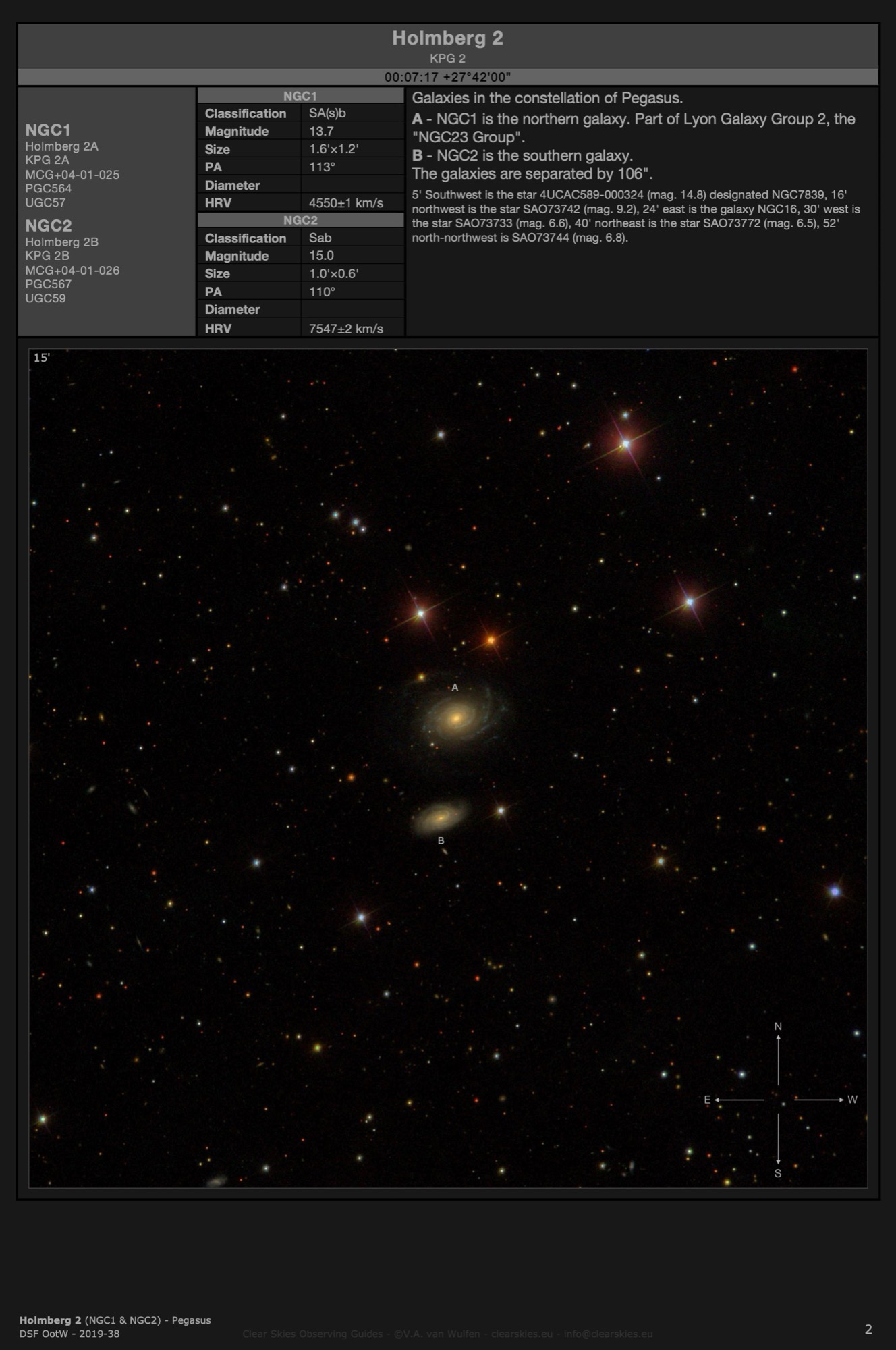Screen dimensions: 896x1350
Task: Click the 15' field size label
Action: (x=42, y=358)
